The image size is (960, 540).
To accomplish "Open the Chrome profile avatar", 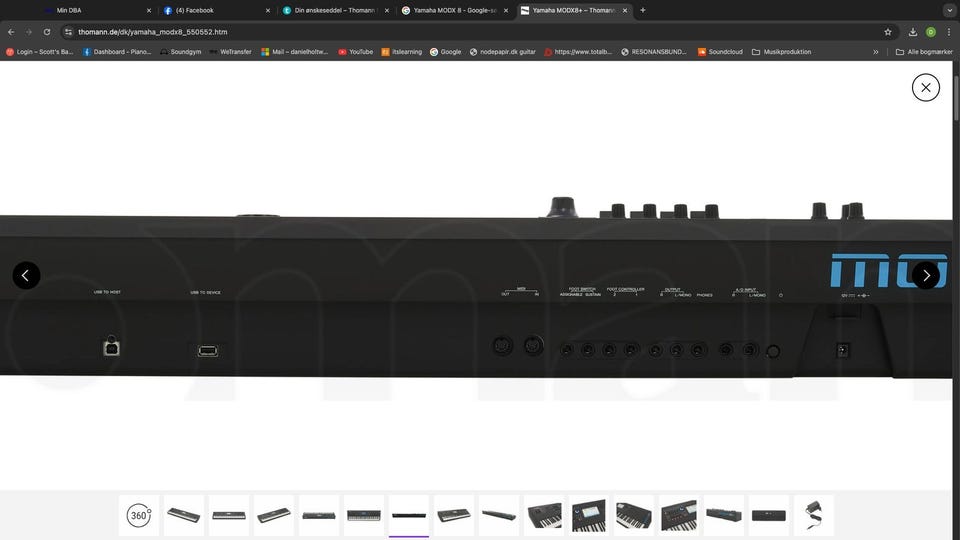I will (x=931, y=32).
